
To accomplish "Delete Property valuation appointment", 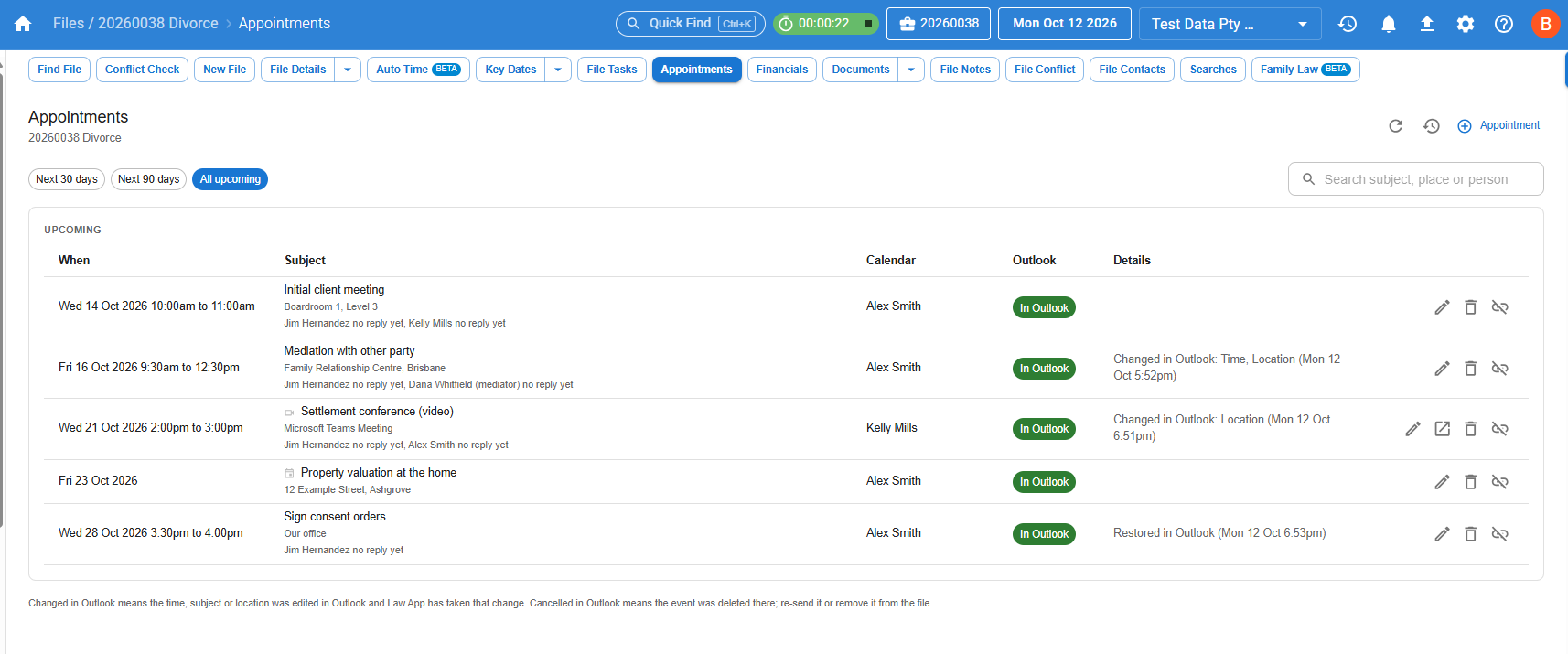I will [1470, 482].
